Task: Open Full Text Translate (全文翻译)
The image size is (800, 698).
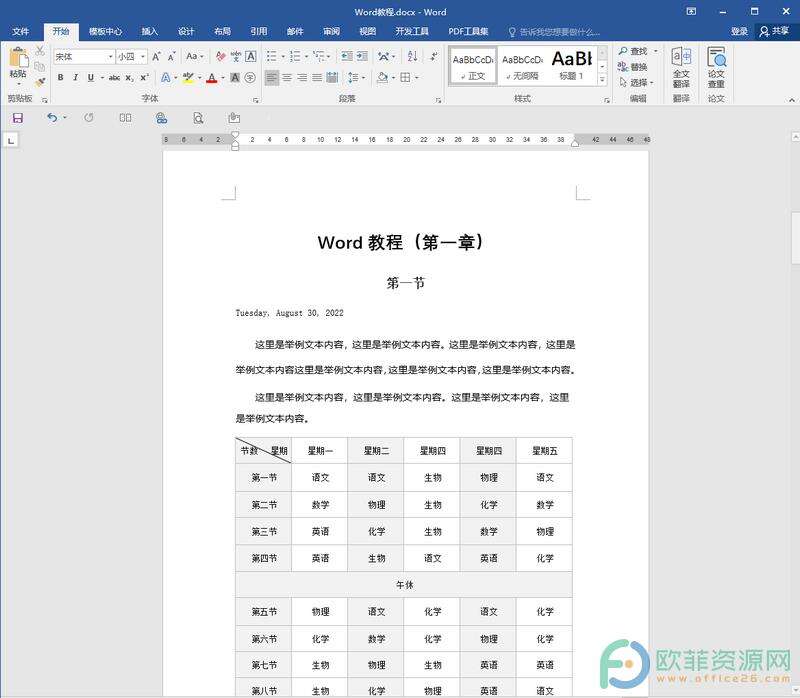Action: coord(681,68)
